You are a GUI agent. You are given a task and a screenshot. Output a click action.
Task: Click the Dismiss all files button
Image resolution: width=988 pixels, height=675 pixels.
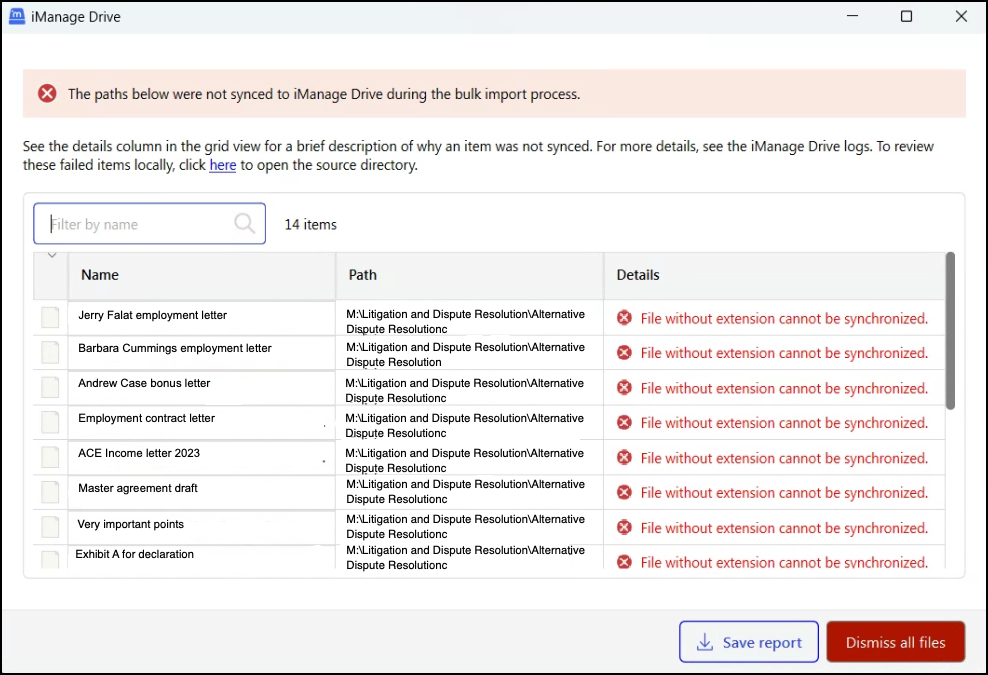[x=895, y=642]
